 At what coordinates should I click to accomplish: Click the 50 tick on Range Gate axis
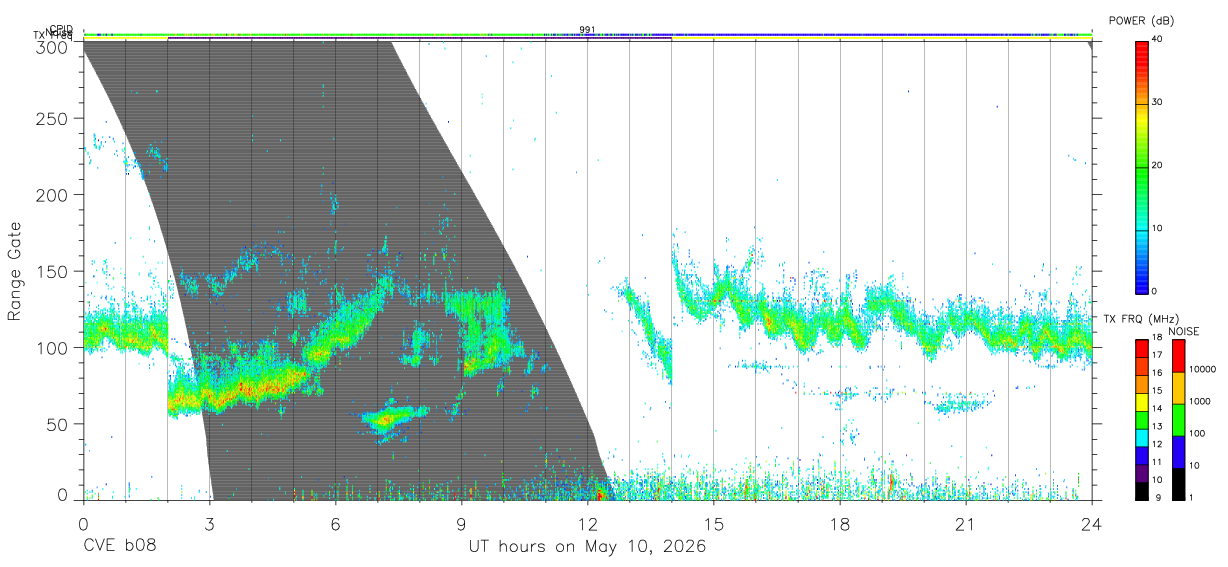coord(58,424)
